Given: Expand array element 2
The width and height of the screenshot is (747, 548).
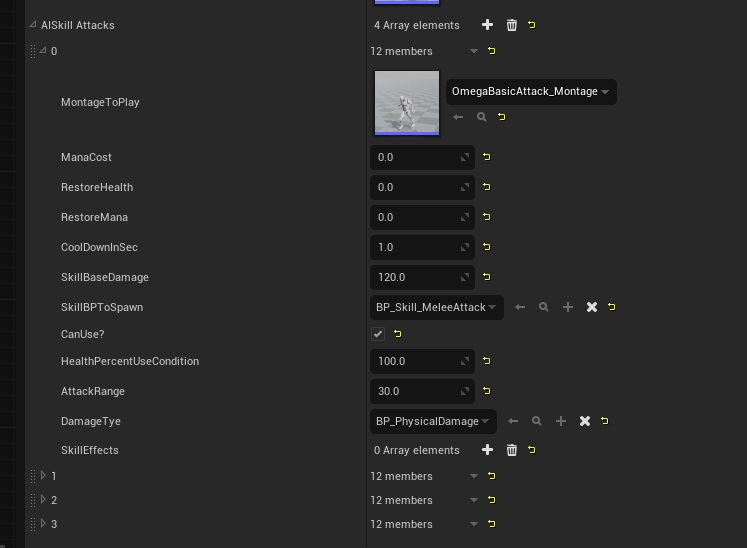Looking at the screenshot, I should (x=43, y=499).
